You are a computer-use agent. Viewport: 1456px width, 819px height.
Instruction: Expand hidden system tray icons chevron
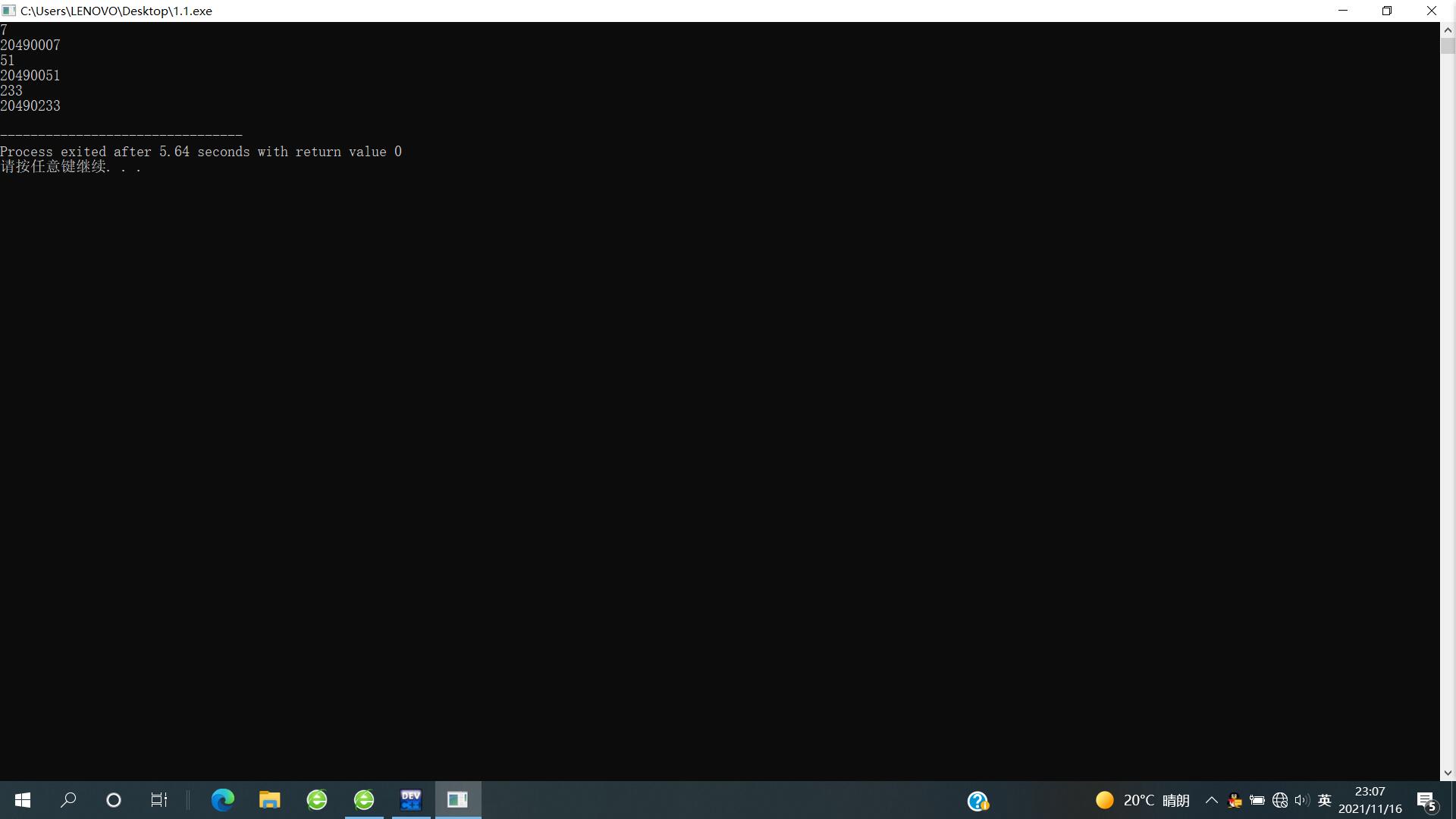click(1211, 801)
